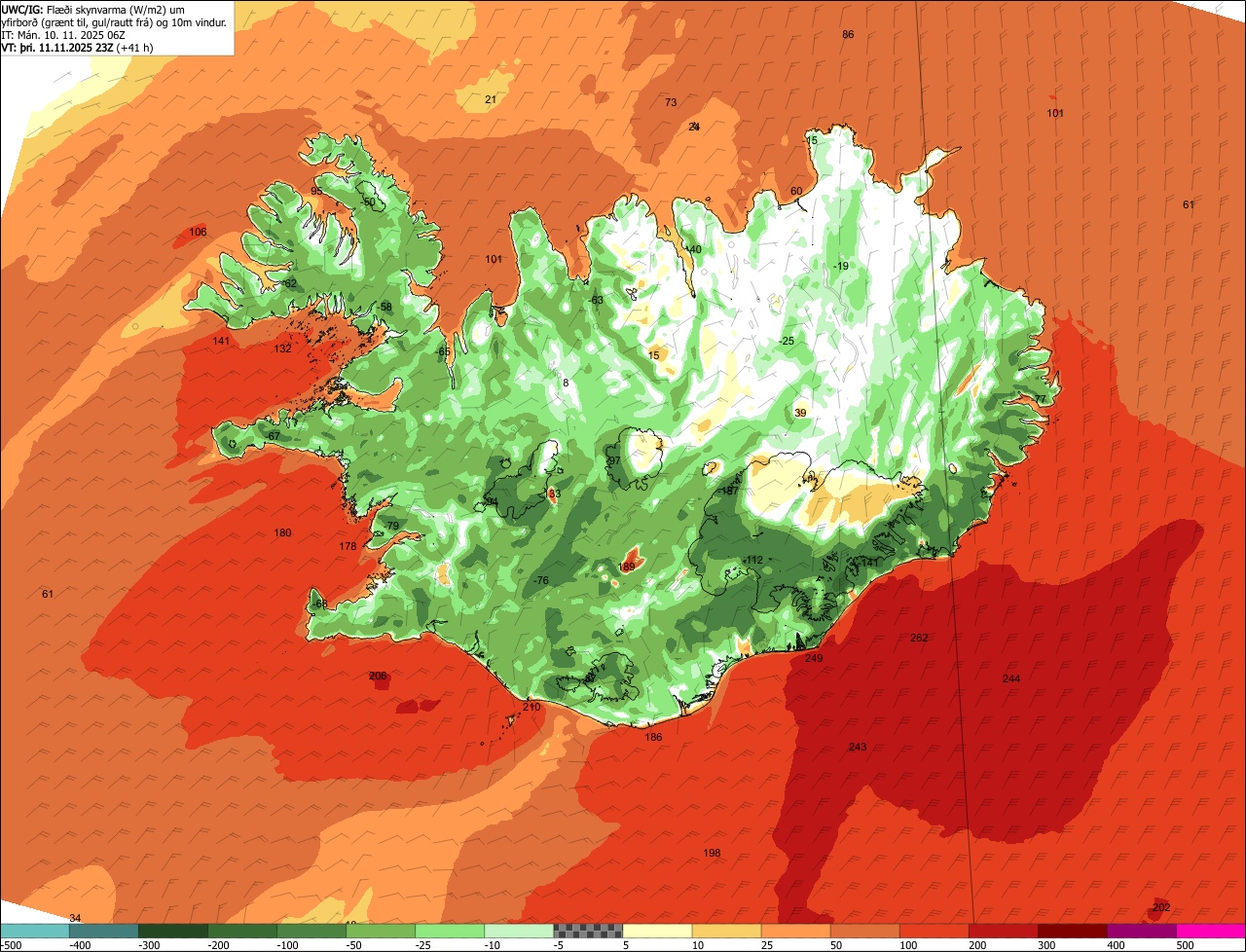Click the 'IT: Mán. 10. 11. 2025 06Z' line
Image resolution: width=1246 pixels, height=952 pixels.
(x=65, y=35)
